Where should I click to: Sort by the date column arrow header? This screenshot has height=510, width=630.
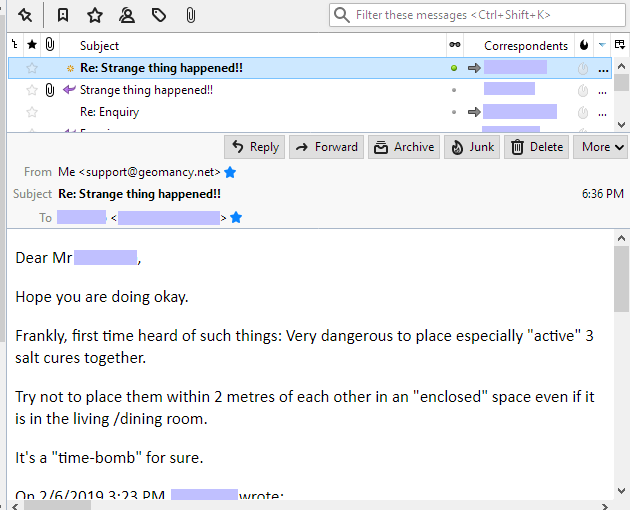point(601,45)
